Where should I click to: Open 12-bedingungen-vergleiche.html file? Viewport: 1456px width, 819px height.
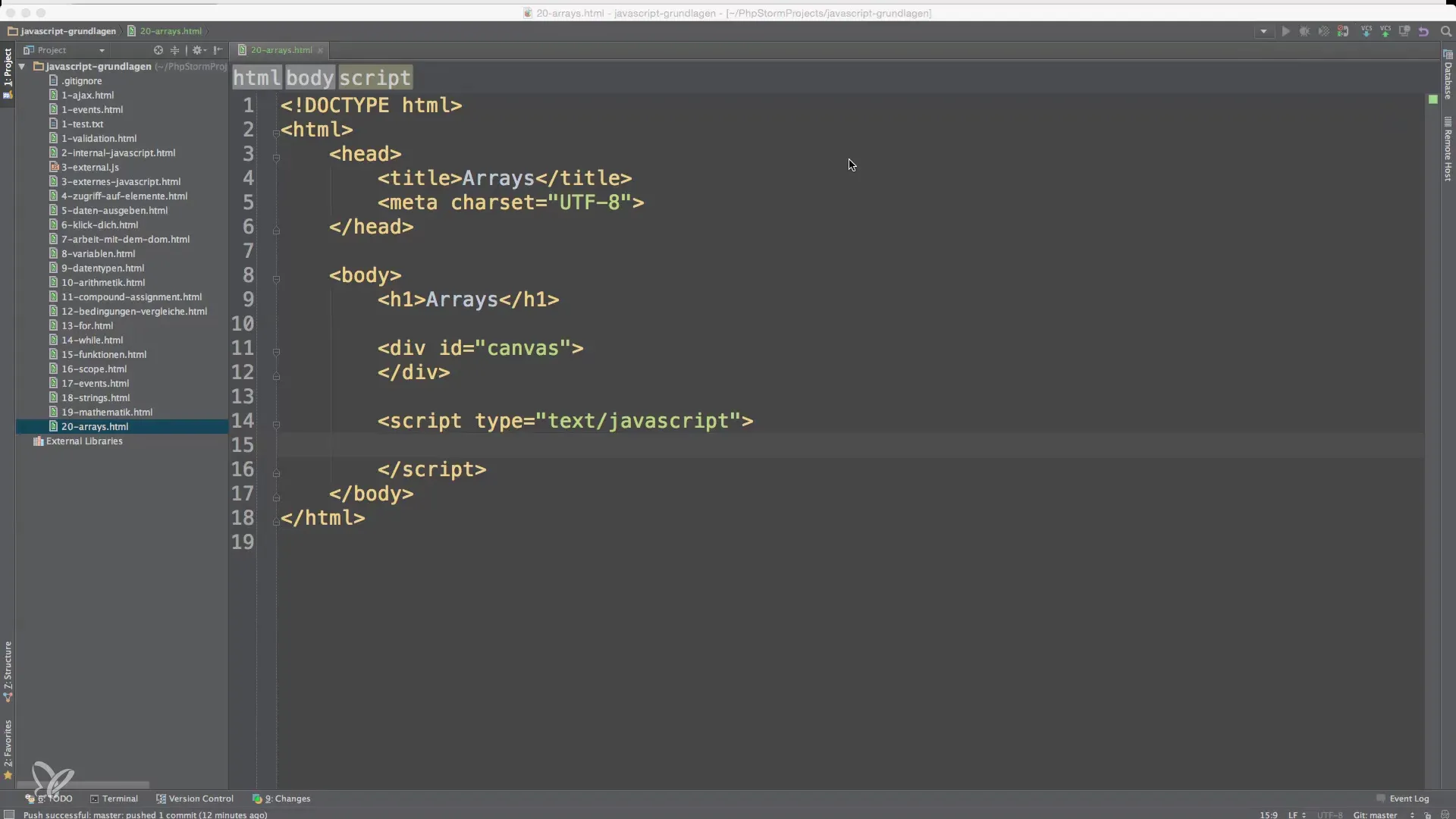(x=134, y=311)
